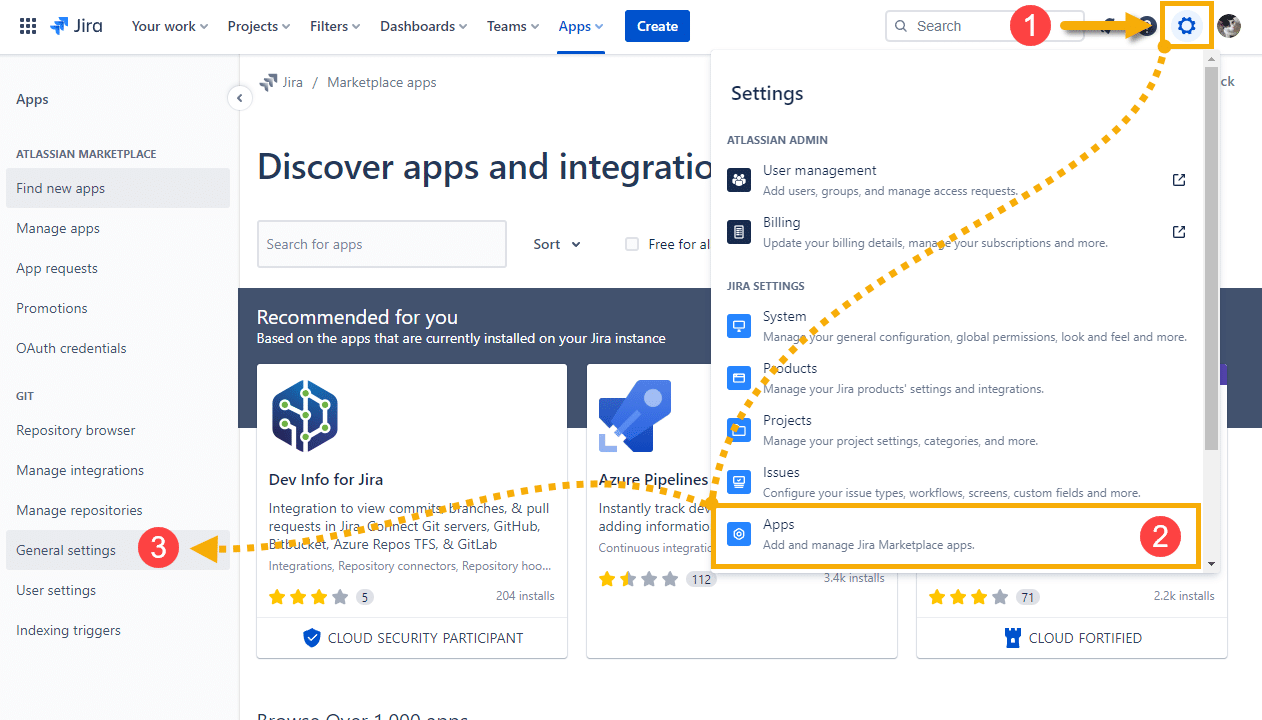
Task: Open the Filters dropdown menu
Action: pyautogui.click(x=335, y=26)
